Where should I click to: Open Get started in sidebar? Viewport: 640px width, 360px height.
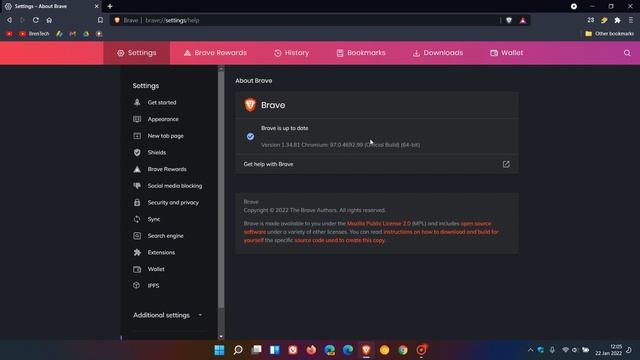click(162, 102)
